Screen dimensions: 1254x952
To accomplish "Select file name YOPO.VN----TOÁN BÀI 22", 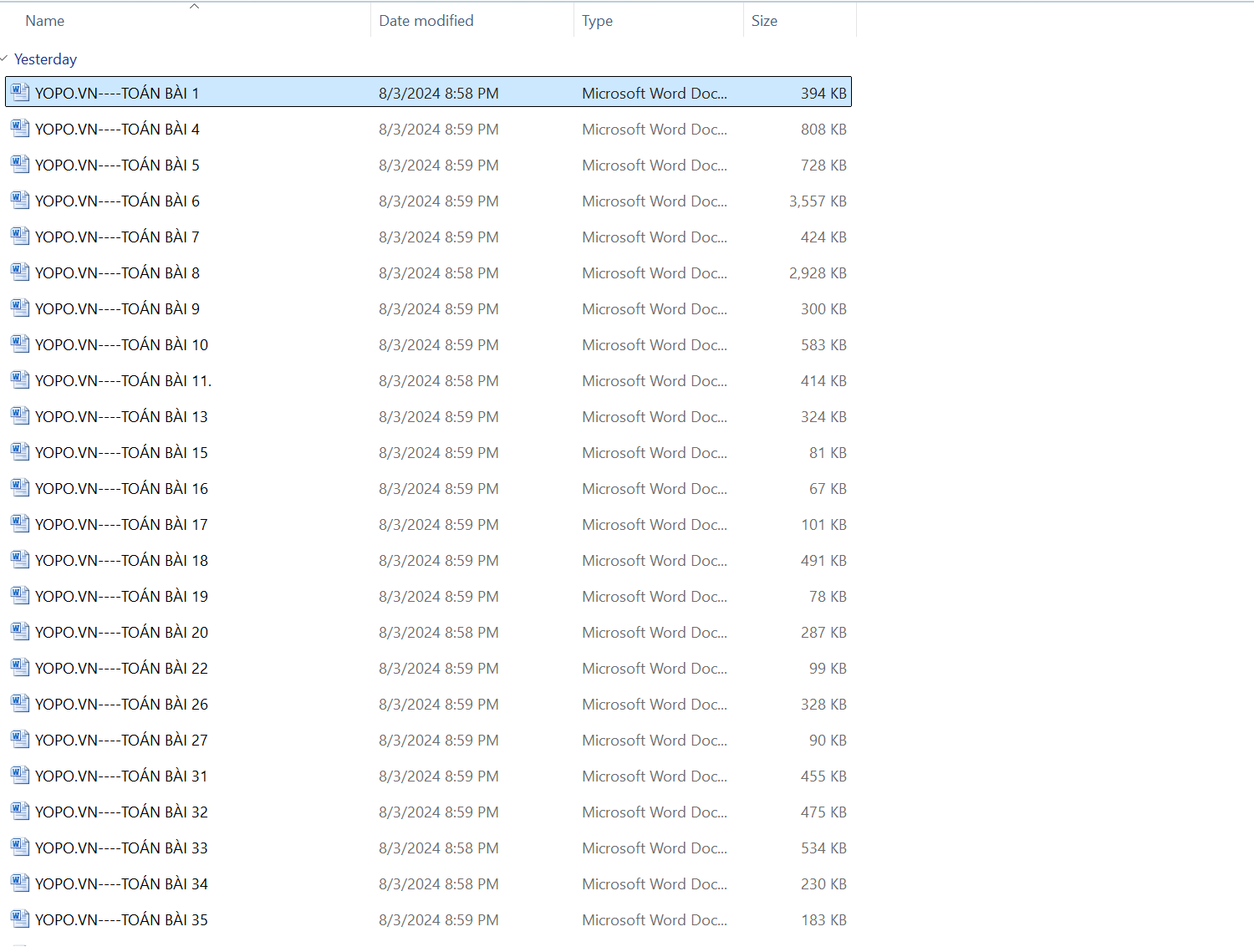I will 121,668.
